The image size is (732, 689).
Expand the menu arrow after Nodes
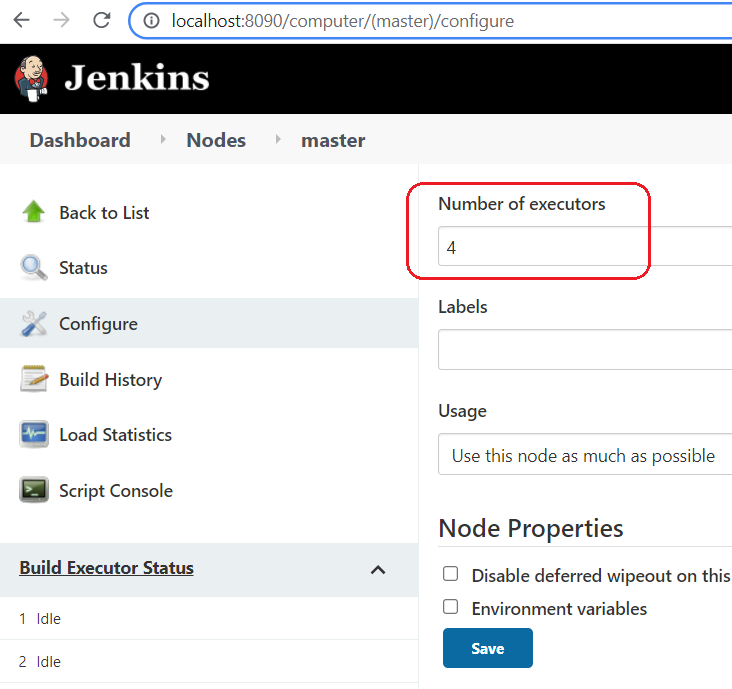[x=278, y=139]
